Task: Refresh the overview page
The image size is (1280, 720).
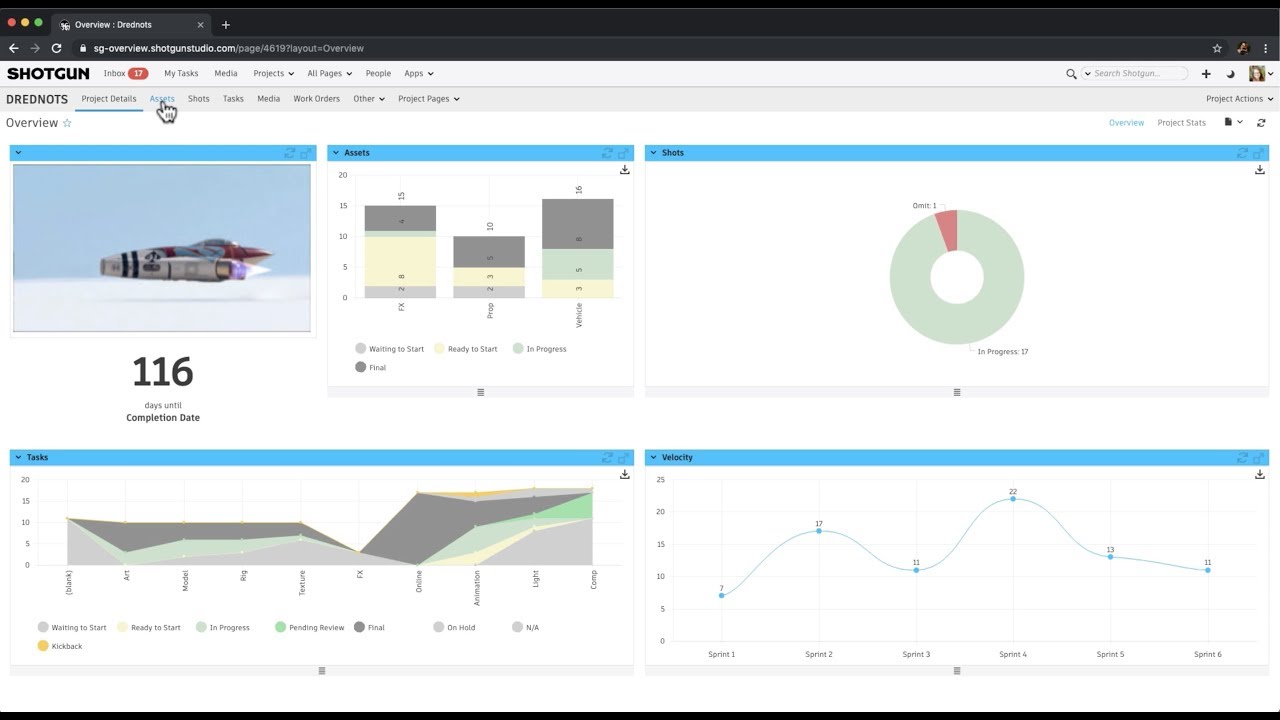Action: point(1261,123)
